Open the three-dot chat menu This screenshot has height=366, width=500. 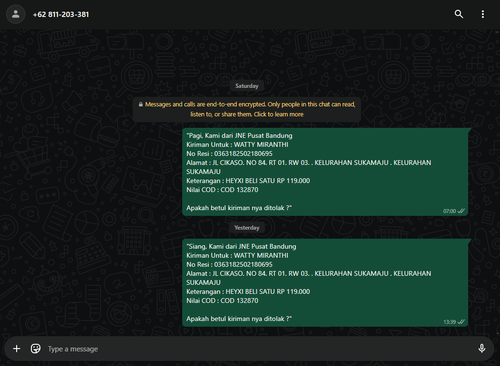483,14
